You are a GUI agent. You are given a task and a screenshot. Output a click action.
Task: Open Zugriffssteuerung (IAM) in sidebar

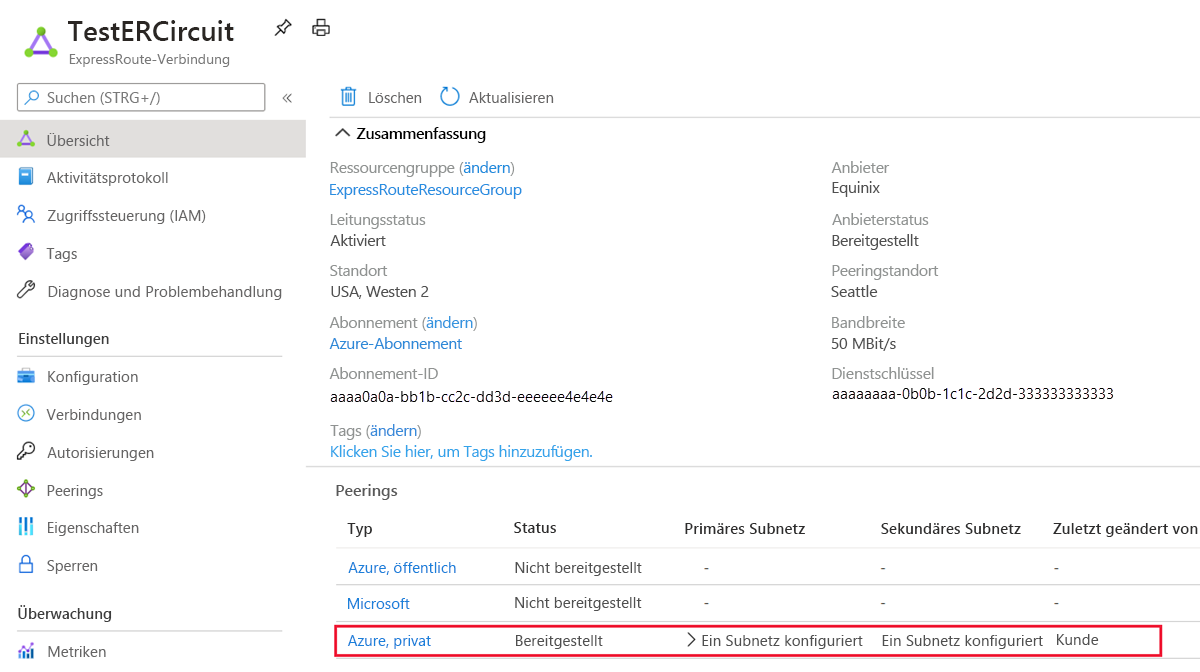126,216
